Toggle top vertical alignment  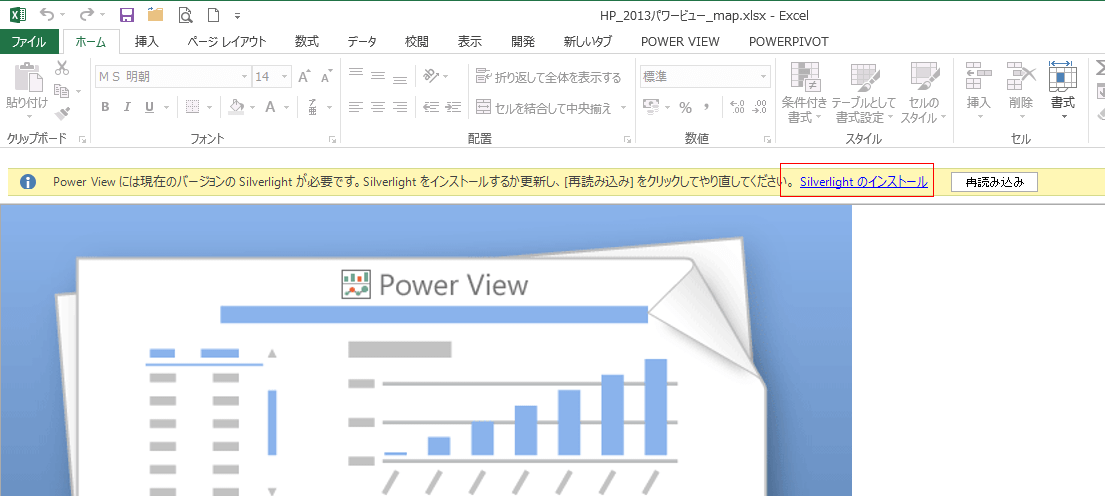pyautogui.click(x=356, y=75)
